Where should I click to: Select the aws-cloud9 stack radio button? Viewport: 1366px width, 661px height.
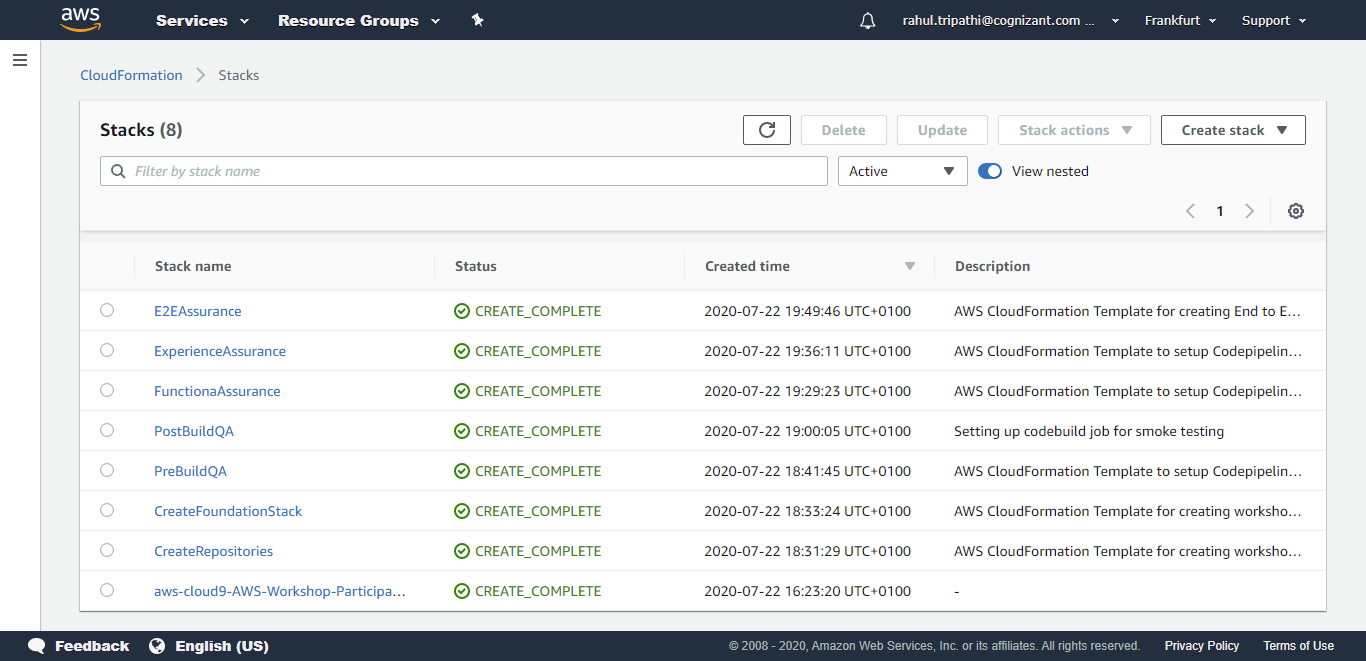107,590
